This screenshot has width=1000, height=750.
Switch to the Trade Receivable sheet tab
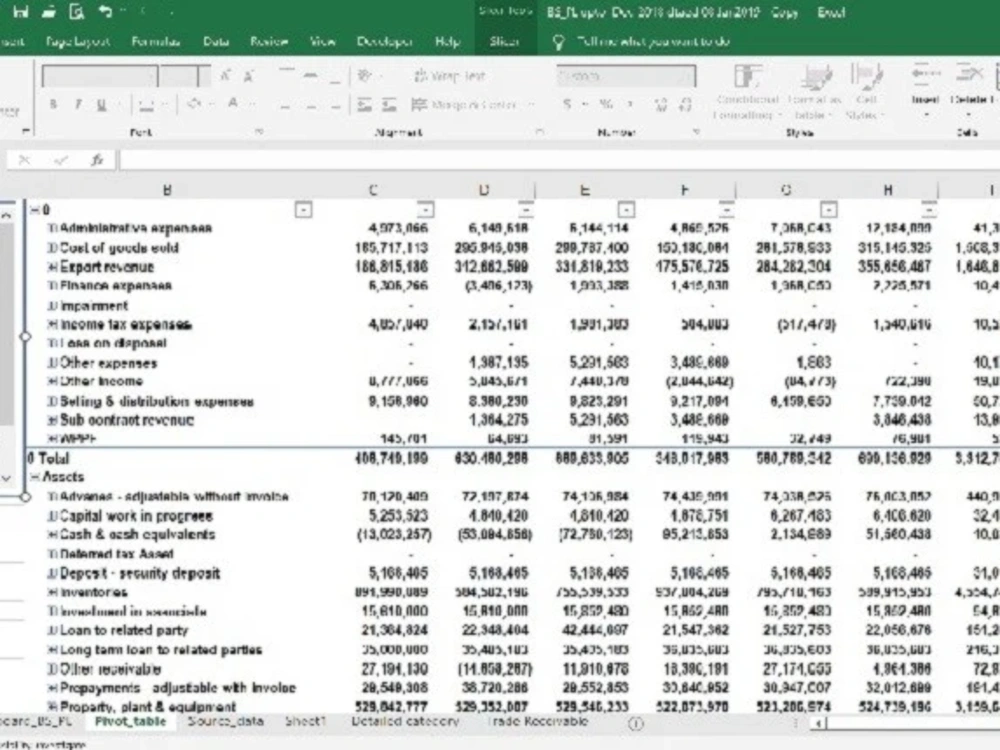(538, 721)
